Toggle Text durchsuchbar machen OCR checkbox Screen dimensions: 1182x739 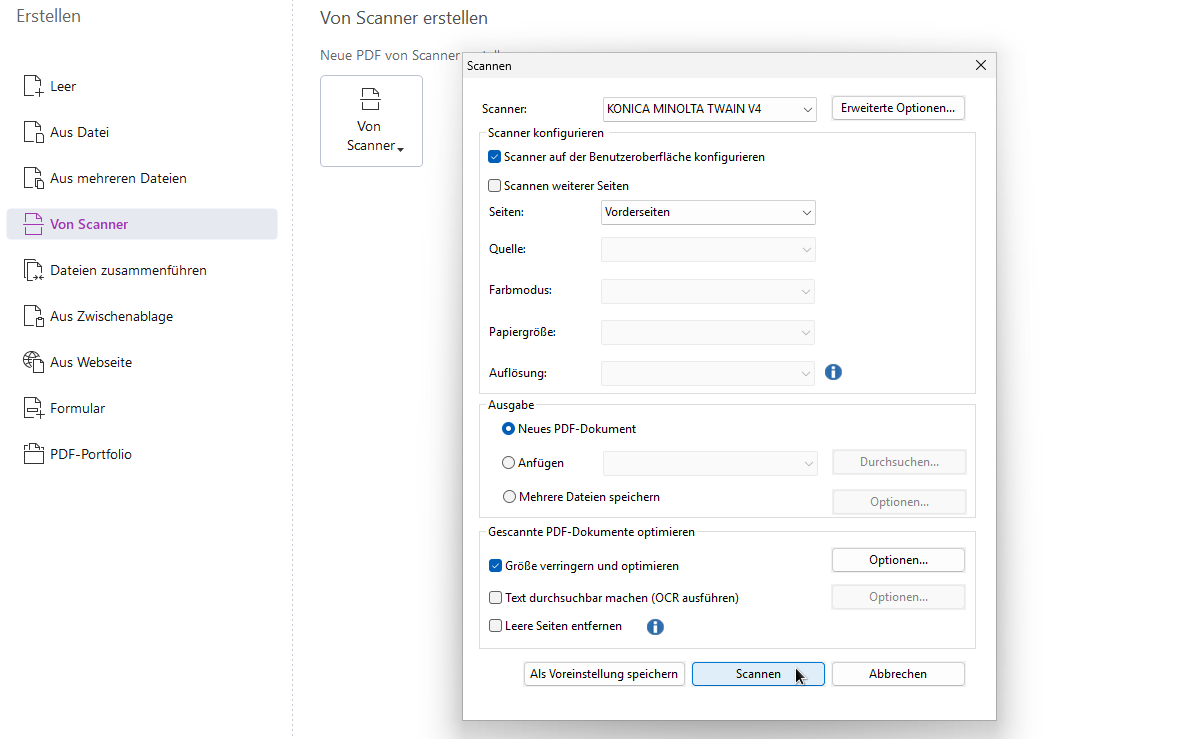pos(495,598)
